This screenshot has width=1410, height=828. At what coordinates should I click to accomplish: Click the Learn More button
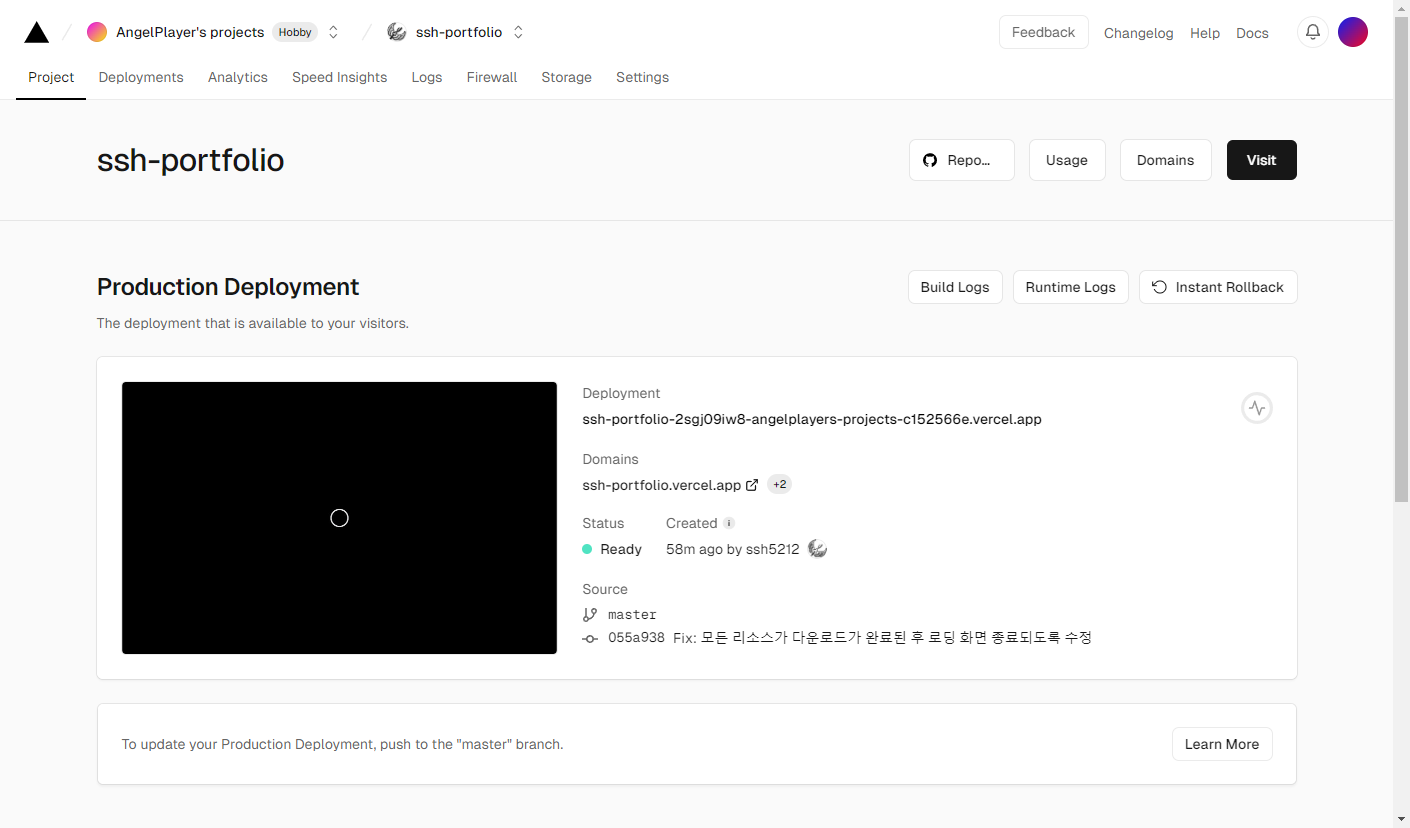[1222, 744]
